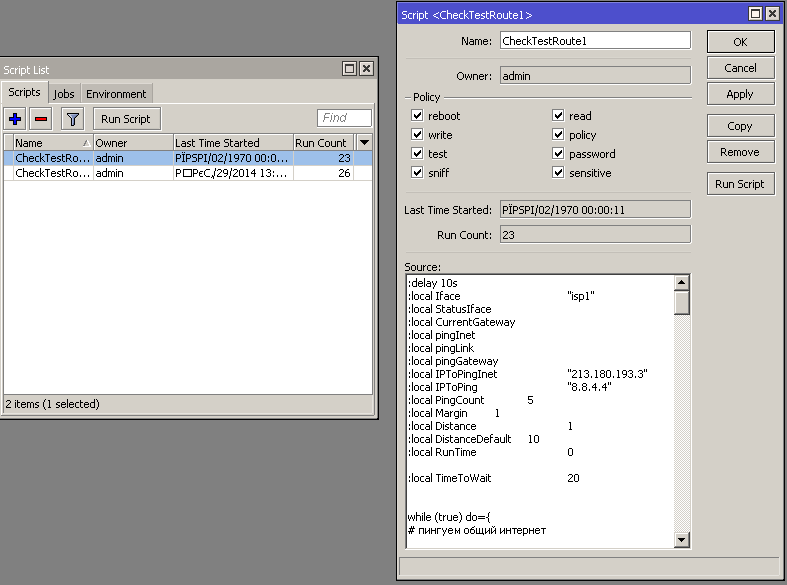Image resolution: width=787 pixels, height=585 pixels.
Task: Click the Cancel button
Action: [x=740, y=68]
